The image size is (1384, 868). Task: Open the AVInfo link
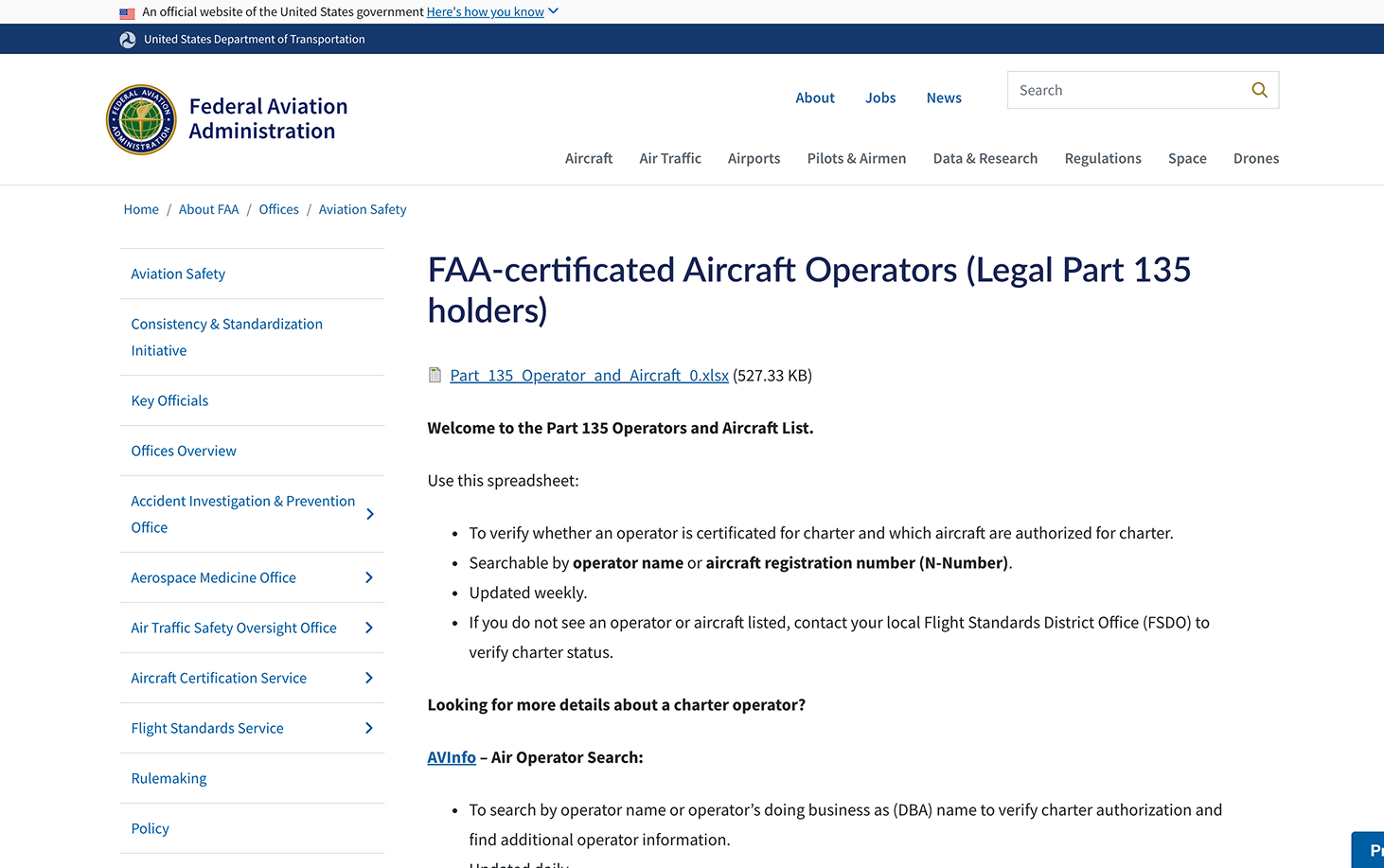click(452, 757)
